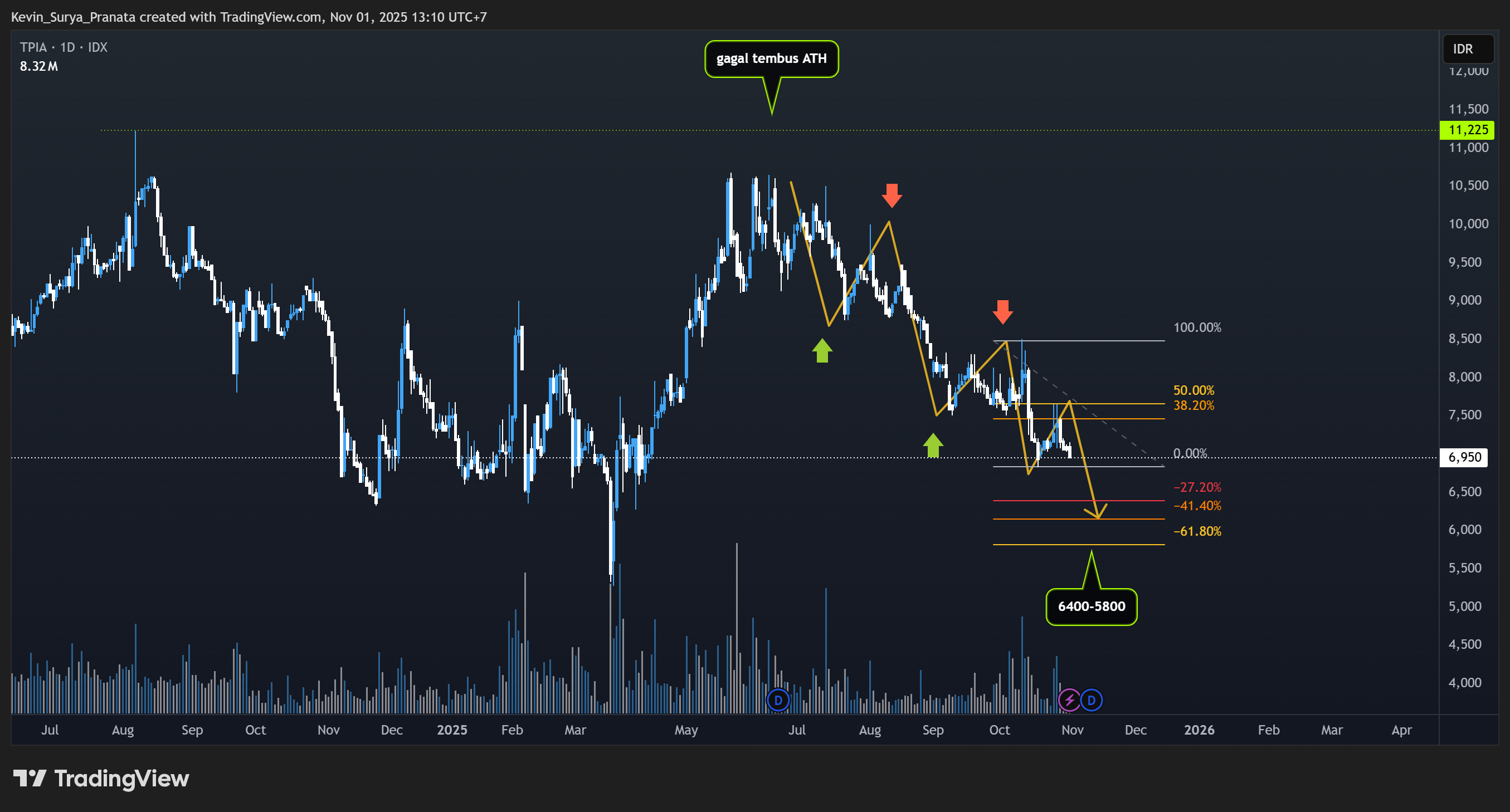Select the -61.80% Fibonacci level label
Viewport: 1510px width, 812px height.
point(1197,531)
